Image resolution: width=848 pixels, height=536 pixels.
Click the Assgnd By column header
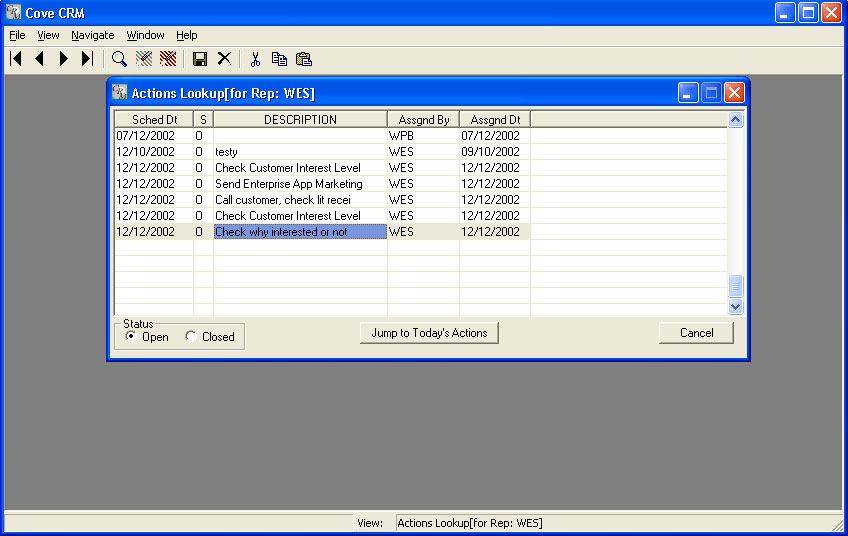(x=423, y=120)
